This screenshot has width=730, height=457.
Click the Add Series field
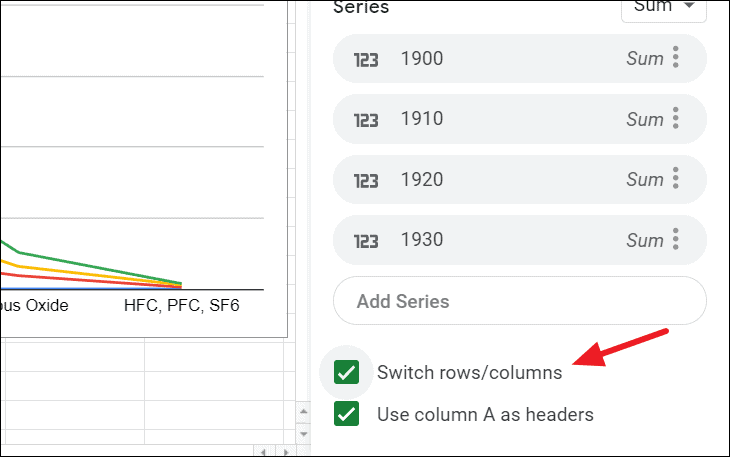pos(520,301)
